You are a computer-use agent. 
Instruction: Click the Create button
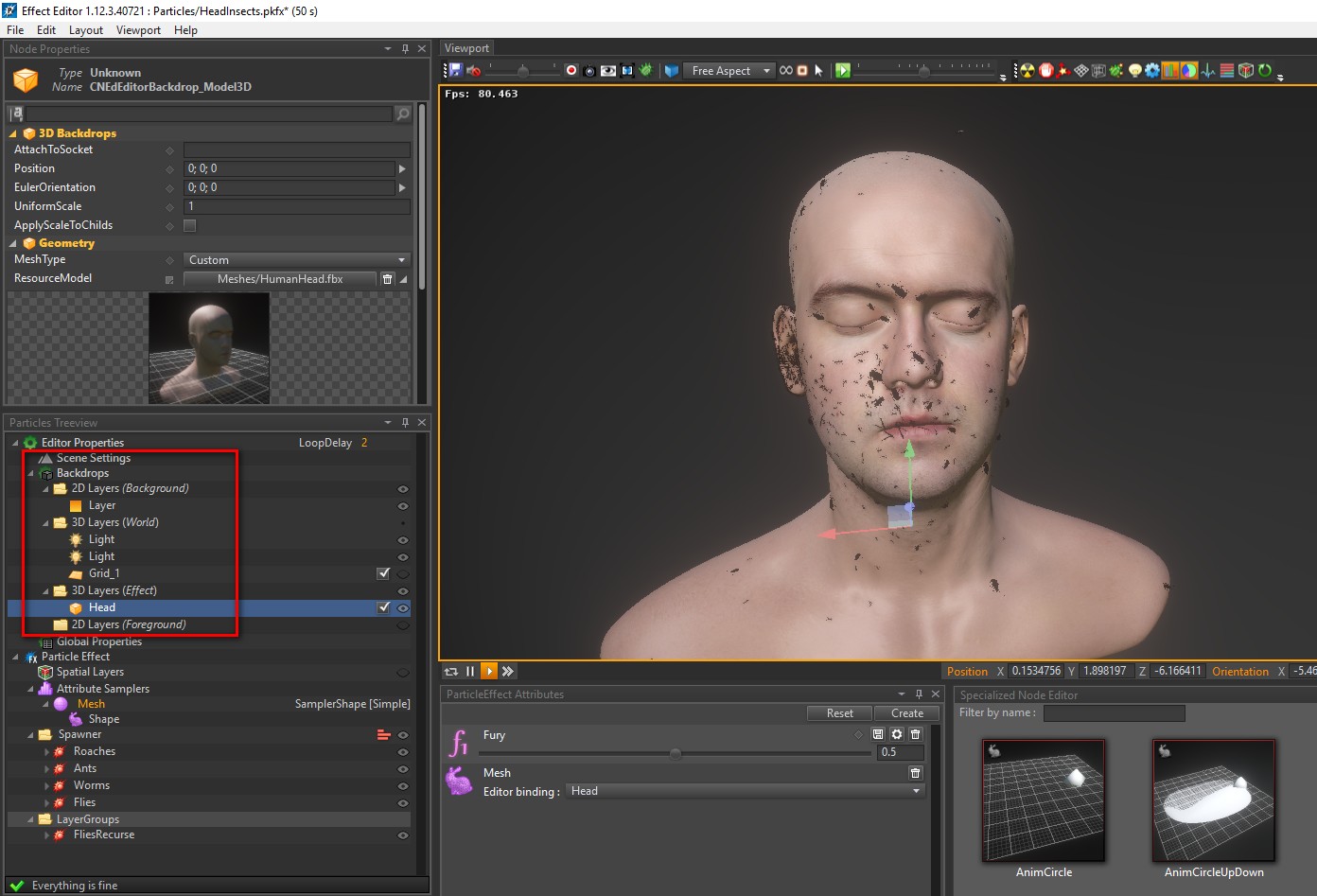907,713
